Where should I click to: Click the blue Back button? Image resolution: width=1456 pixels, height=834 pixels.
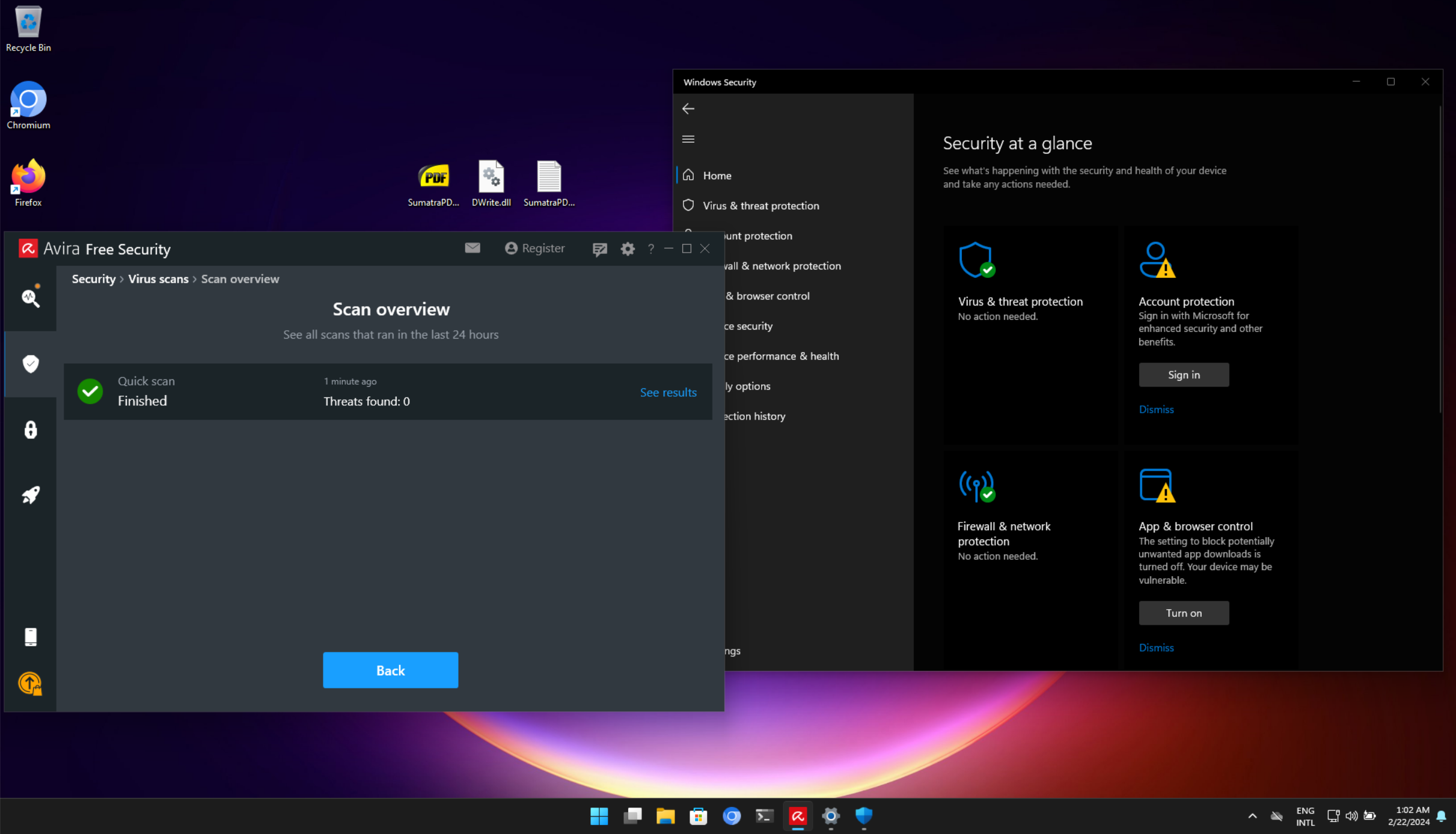[390, 670]
